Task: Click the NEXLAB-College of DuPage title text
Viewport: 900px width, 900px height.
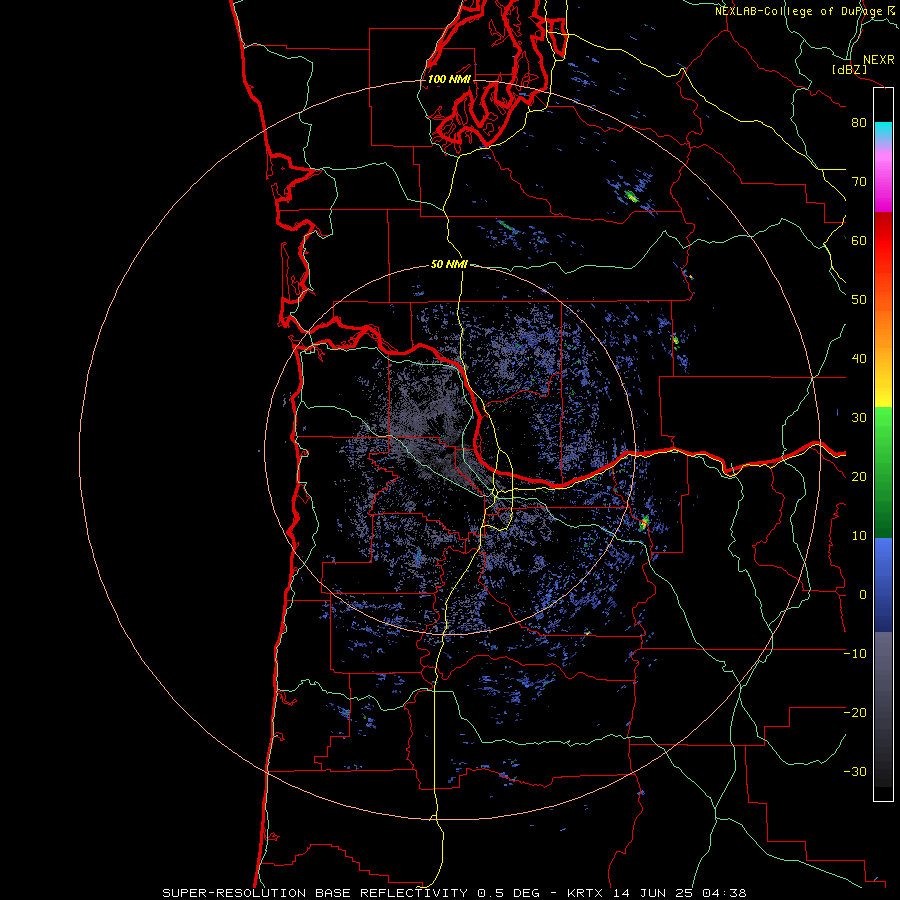Action: click(x=800, y=11)
